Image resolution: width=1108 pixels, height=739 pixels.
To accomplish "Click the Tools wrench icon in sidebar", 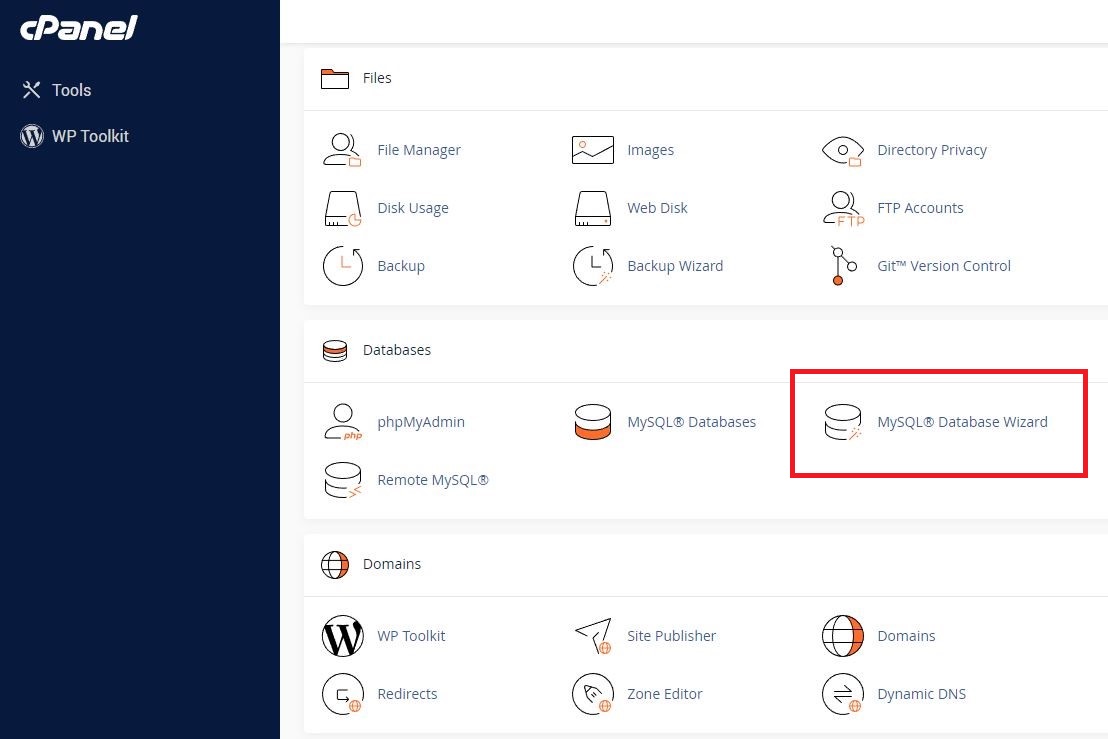I will click(x=31, y=90).
